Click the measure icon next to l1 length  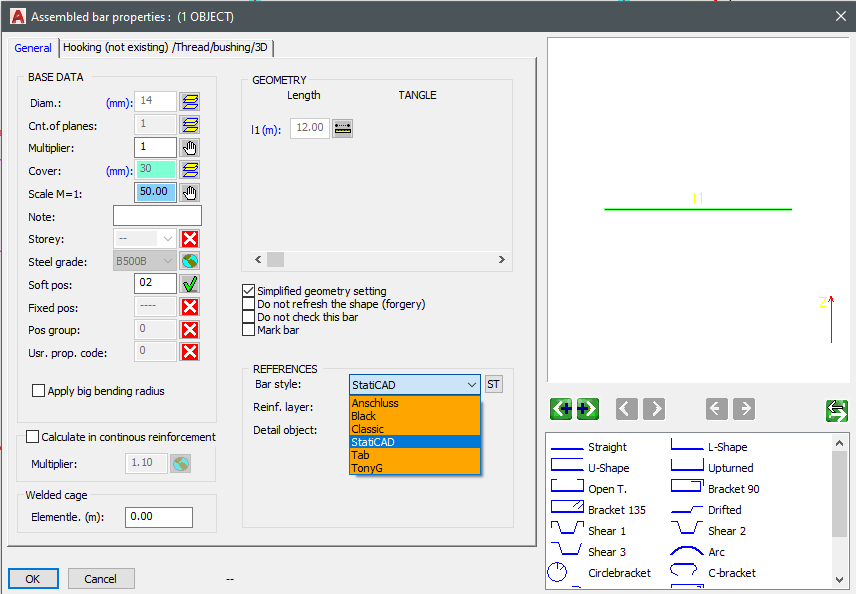click(342, 128)
